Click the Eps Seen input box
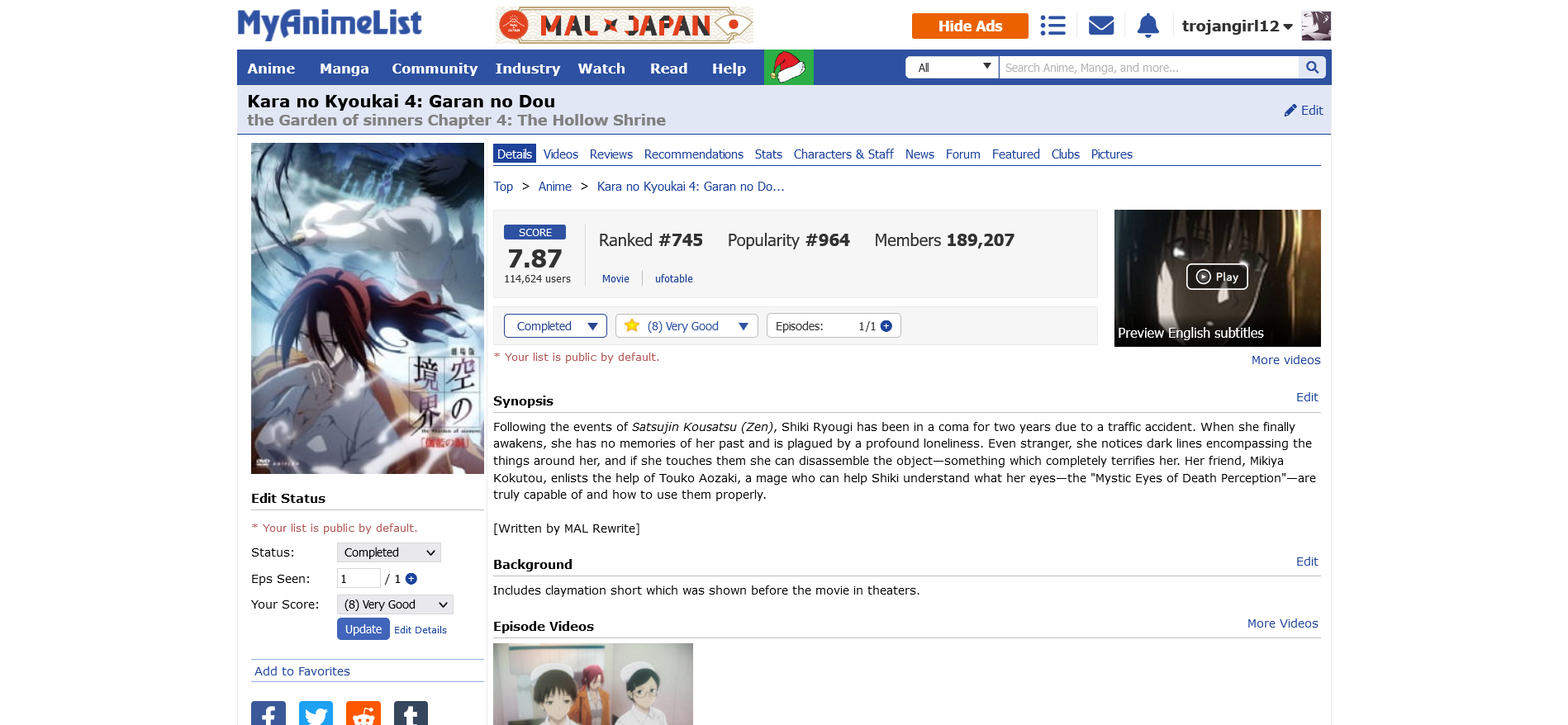 click(x=359, y=578)
